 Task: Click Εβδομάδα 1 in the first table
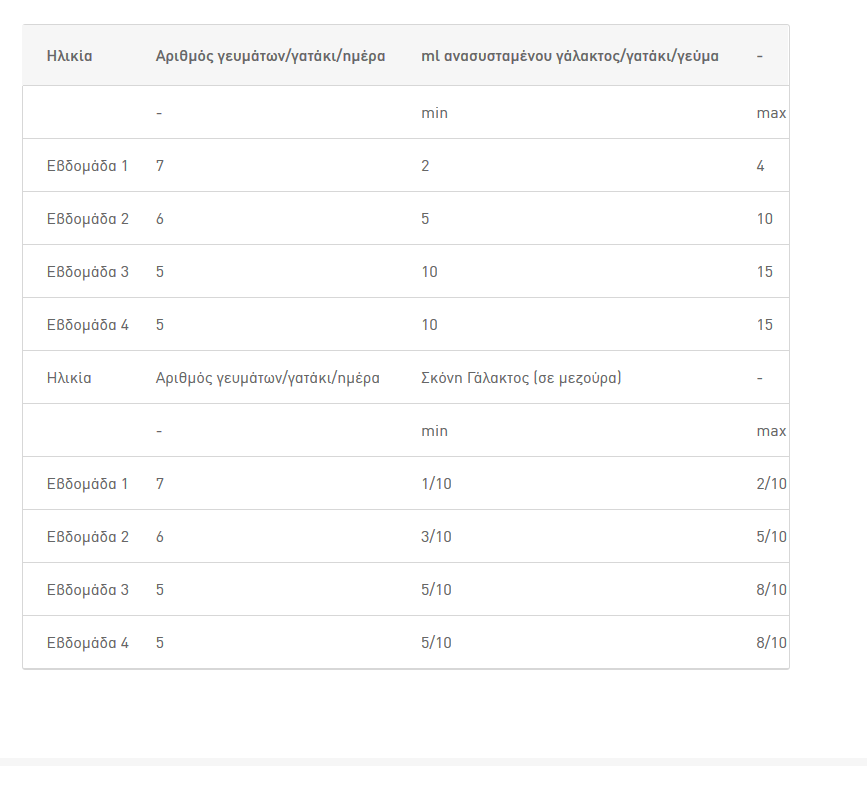[87, 166]
